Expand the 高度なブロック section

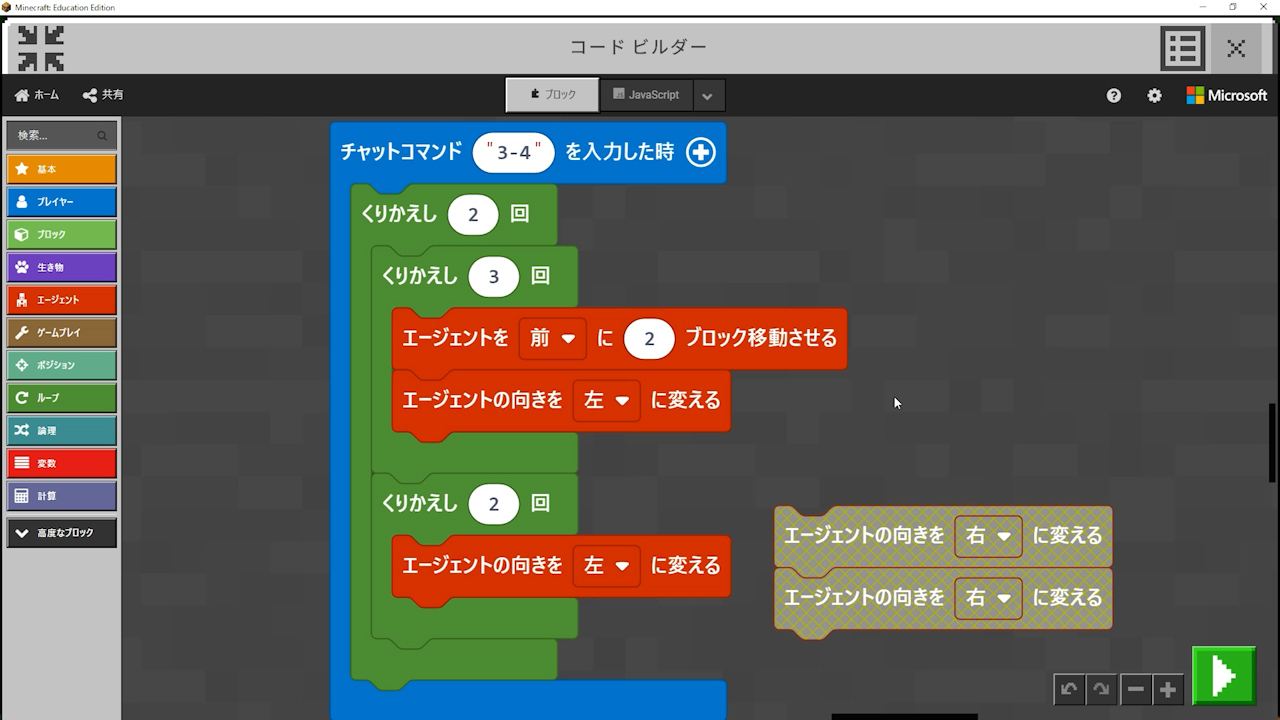(61, 533)
